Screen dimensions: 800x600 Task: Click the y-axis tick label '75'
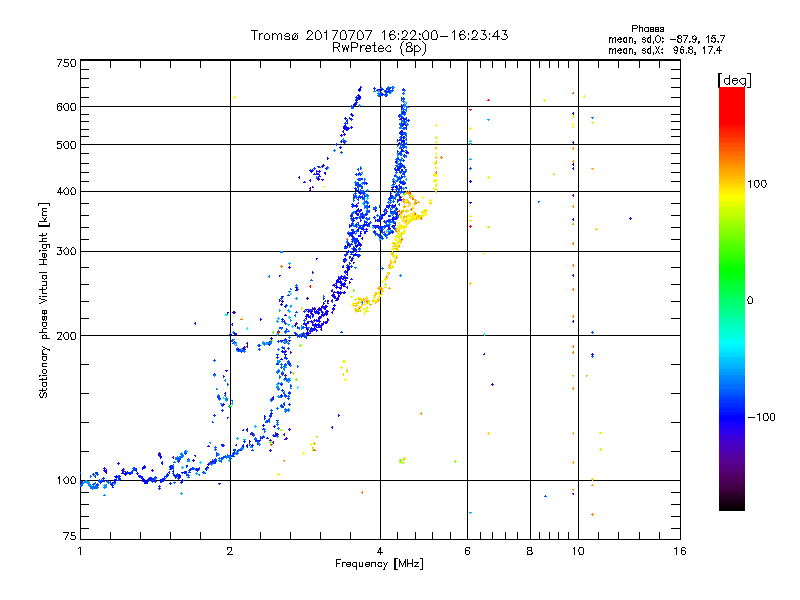coord(70,536)
